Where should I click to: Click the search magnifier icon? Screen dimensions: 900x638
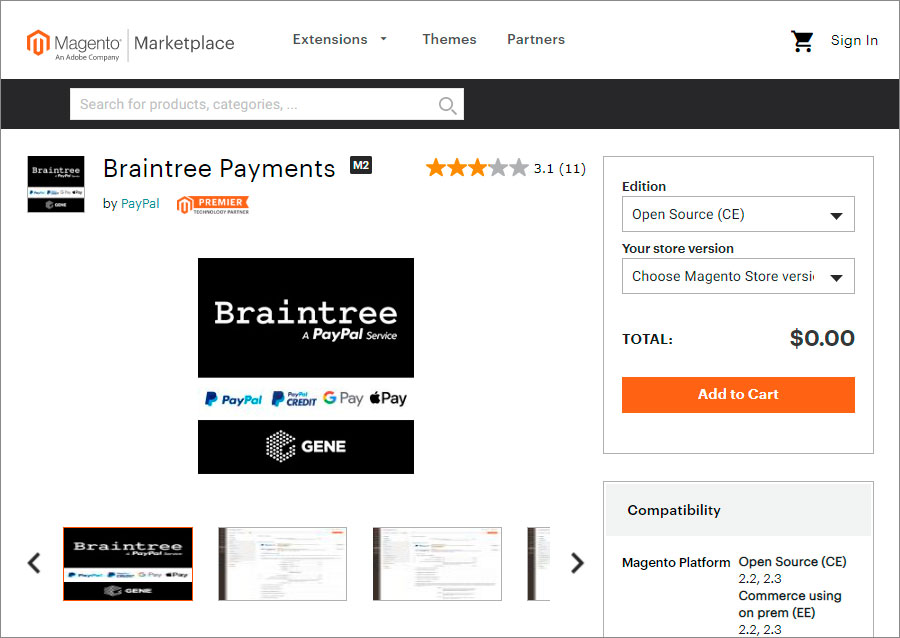pyautogui.click(x=447, y=106)
